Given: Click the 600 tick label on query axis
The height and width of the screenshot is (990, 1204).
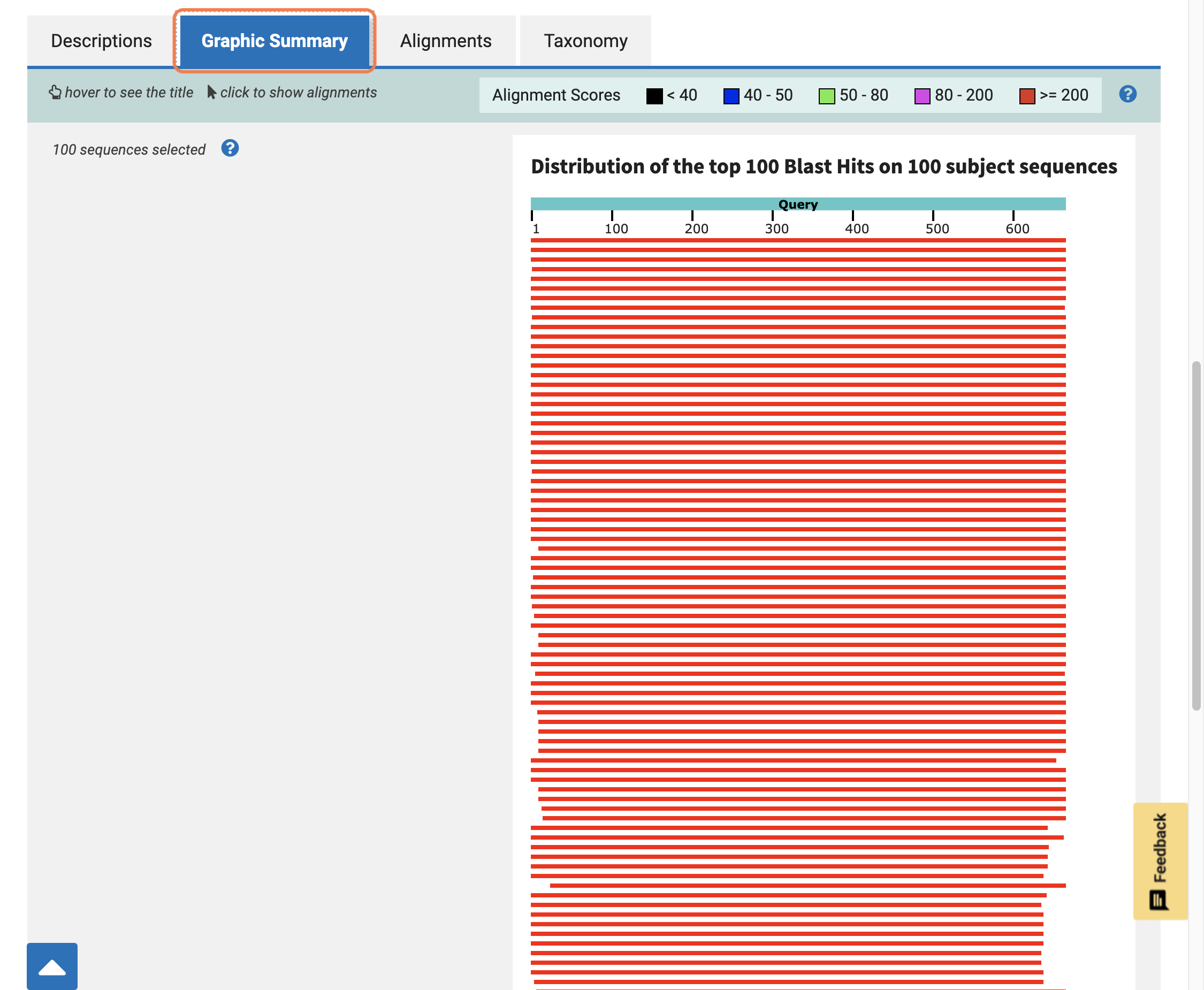Looking at the screenshot, I should pos(1017,229).
